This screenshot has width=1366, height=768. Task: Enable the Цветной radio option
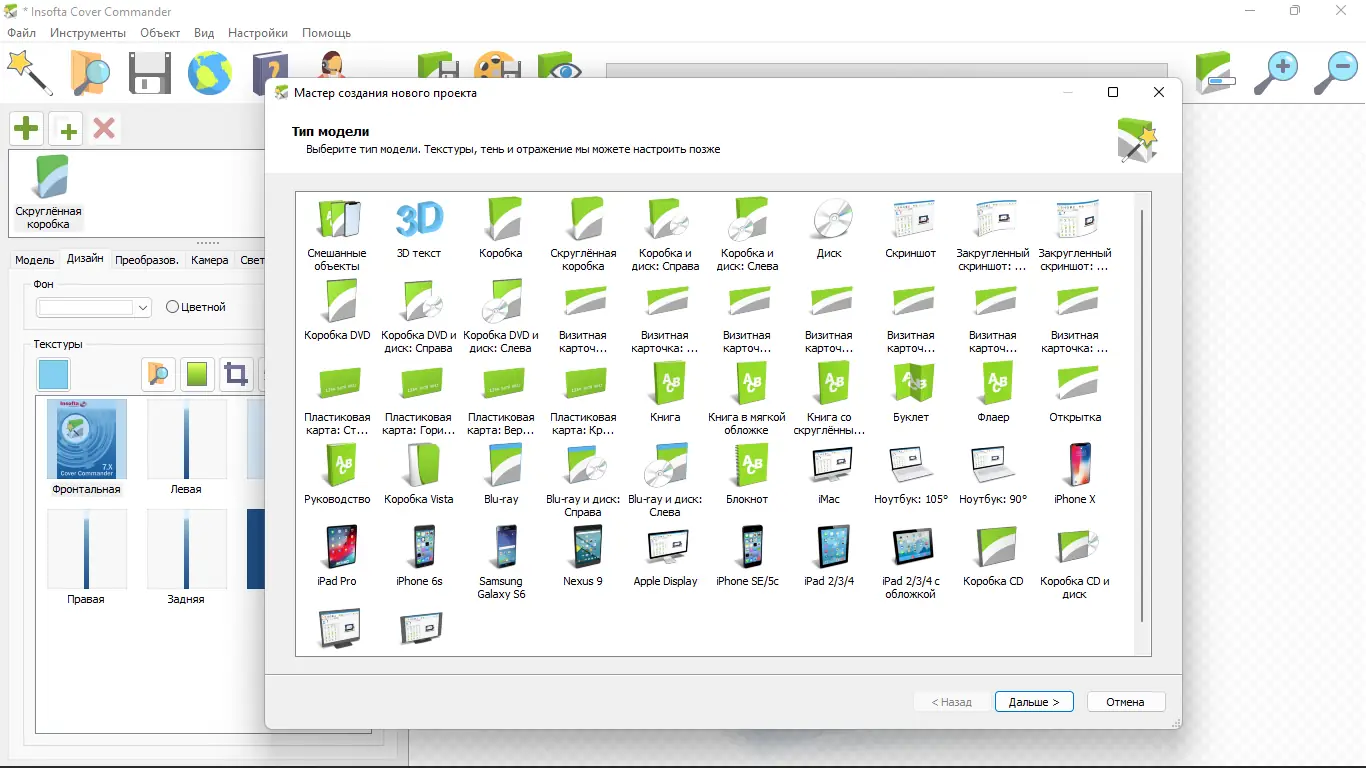[196, 307]
